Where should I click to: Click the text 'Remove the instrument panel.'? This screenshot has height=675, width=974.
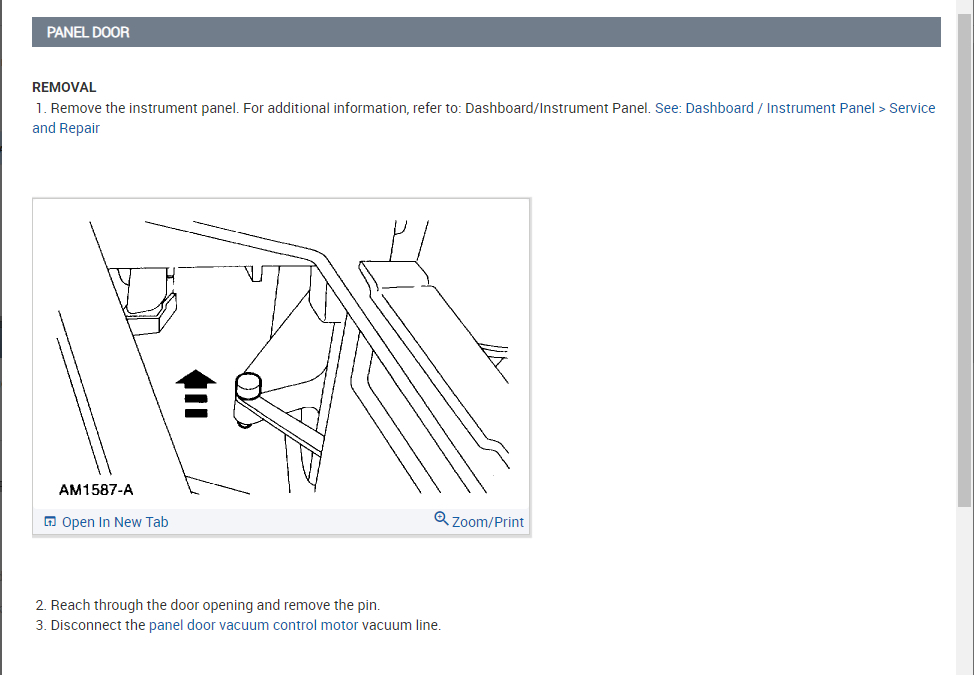coord(144,108)
